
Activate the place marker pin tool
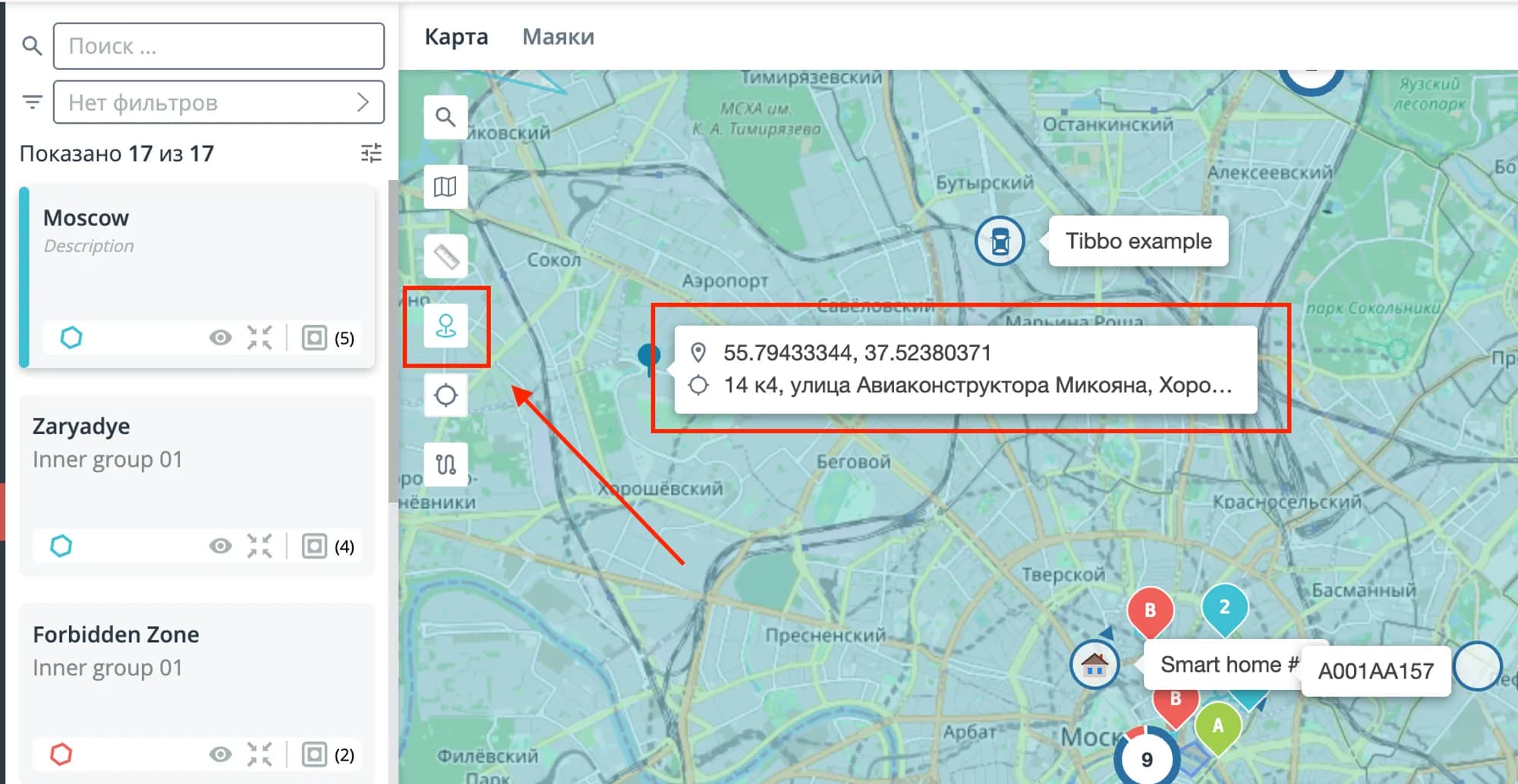coord(446,326)
